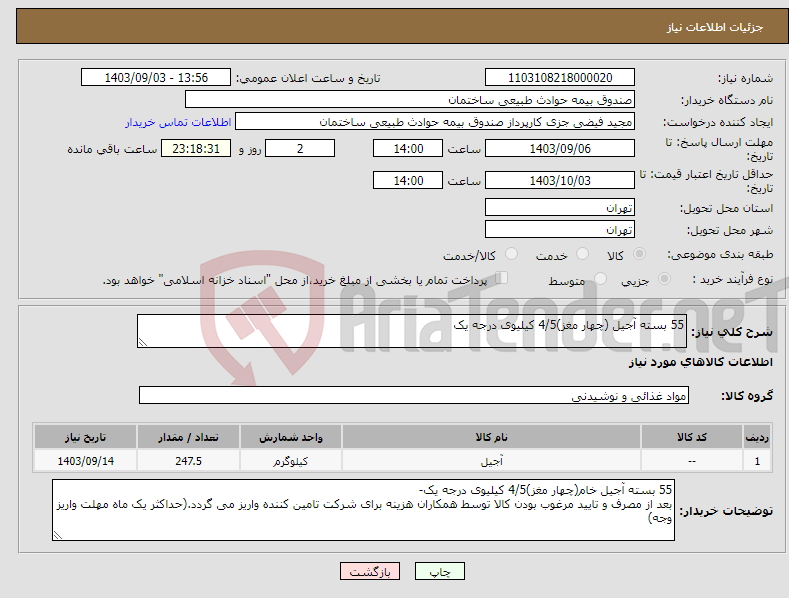Click the تعداد / مقدار column header
The height and width of the screenshot is (598, 789).
(188, 437)
